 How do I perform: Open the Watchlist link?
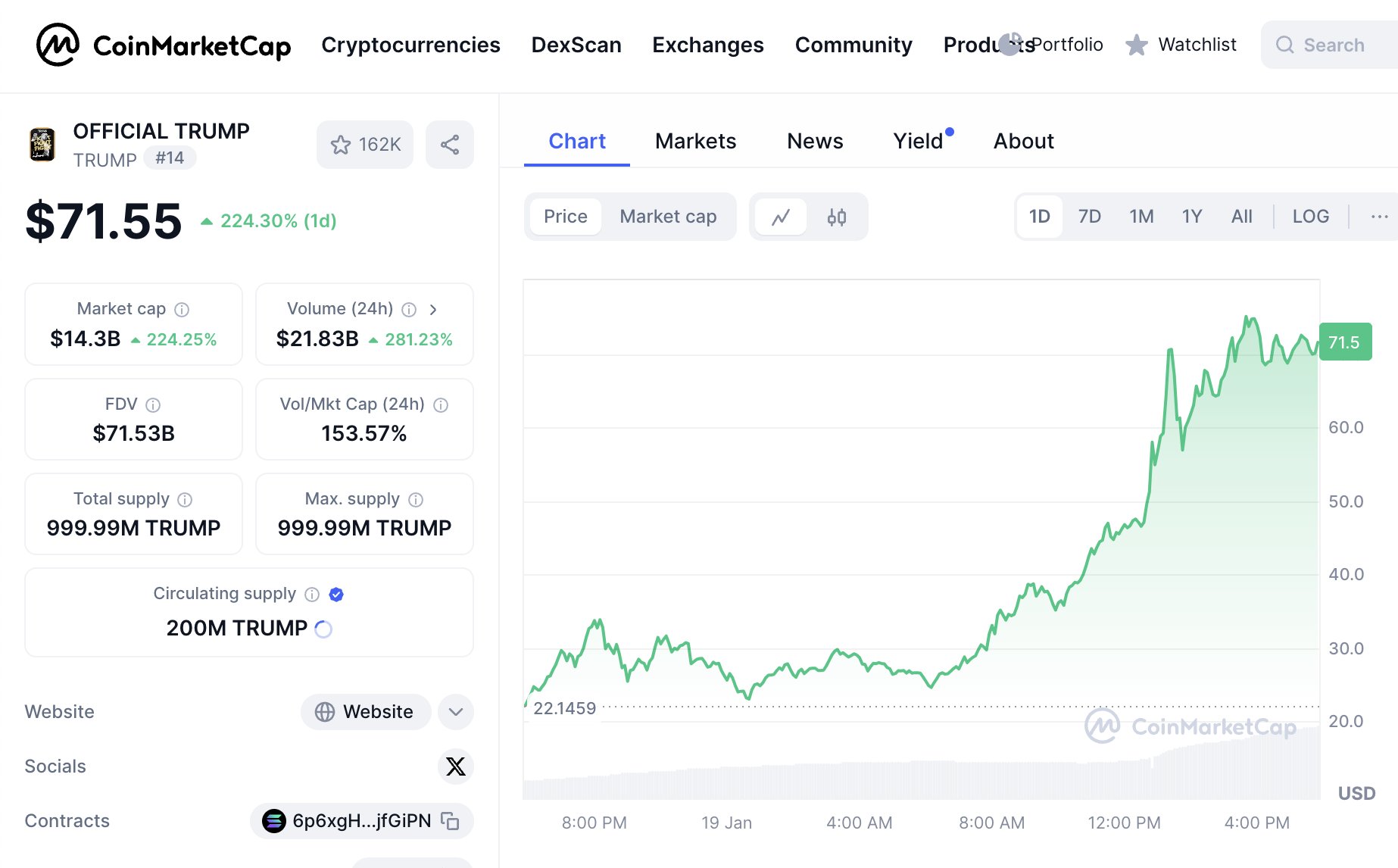pyautogui.click(x=1181, y=45)
